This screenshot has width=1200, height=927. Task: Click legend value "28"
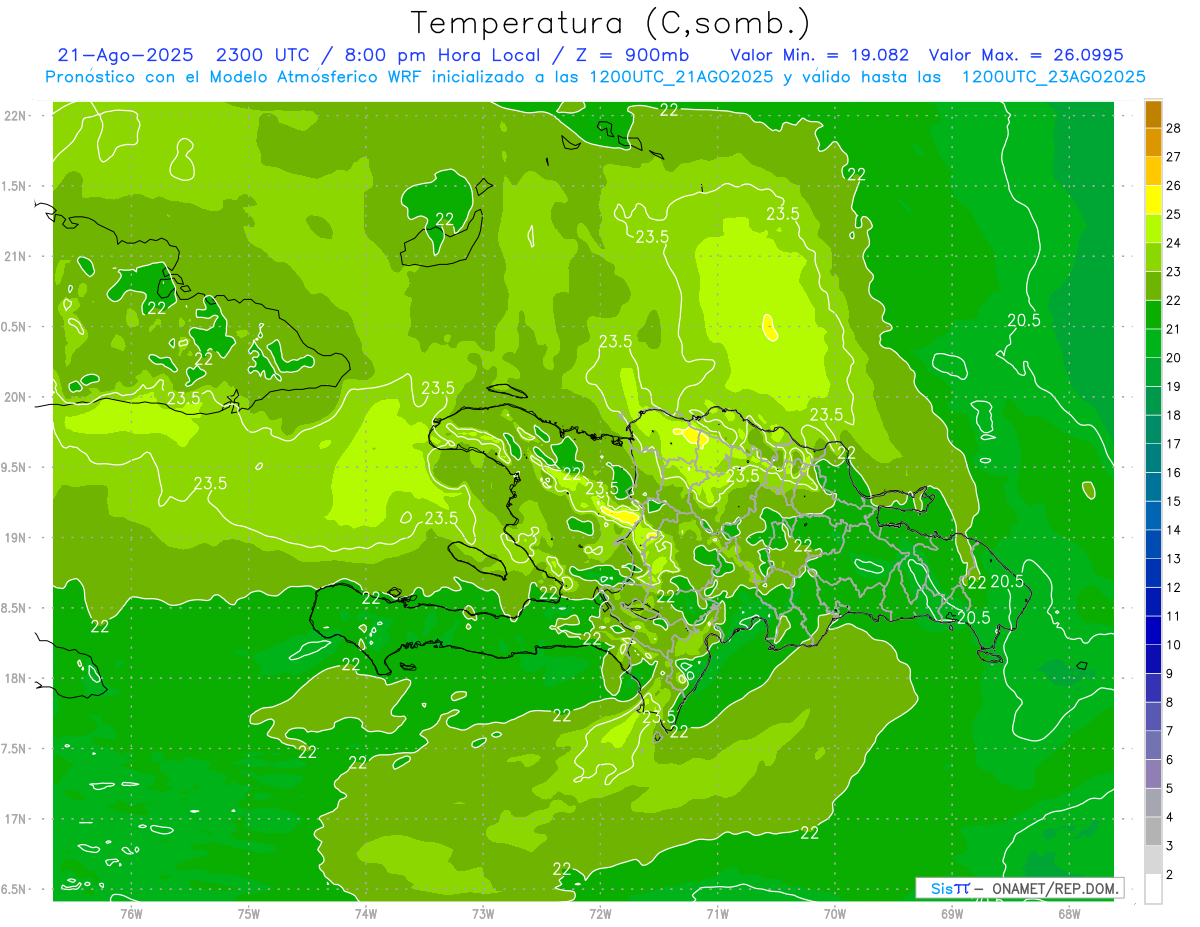click(1174, 128)
